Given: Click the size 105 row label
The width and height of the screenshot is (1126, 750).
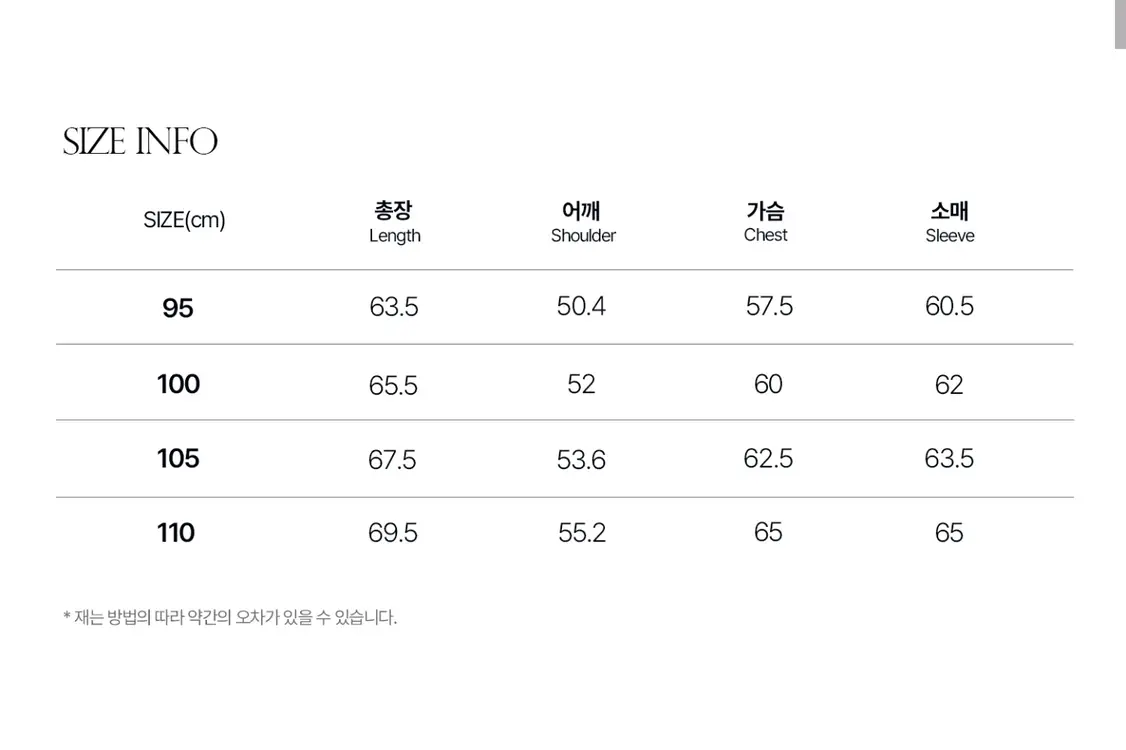Looking at the screenshot, I should 178,458.
